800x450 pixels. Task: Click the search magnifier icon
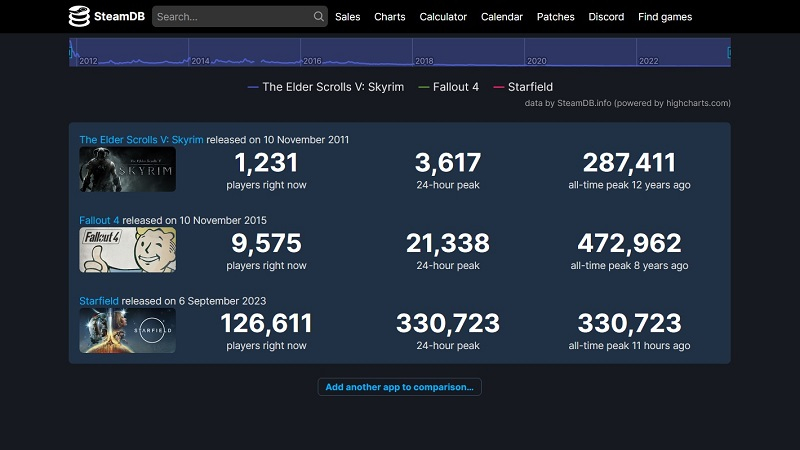tap(319, 17)
